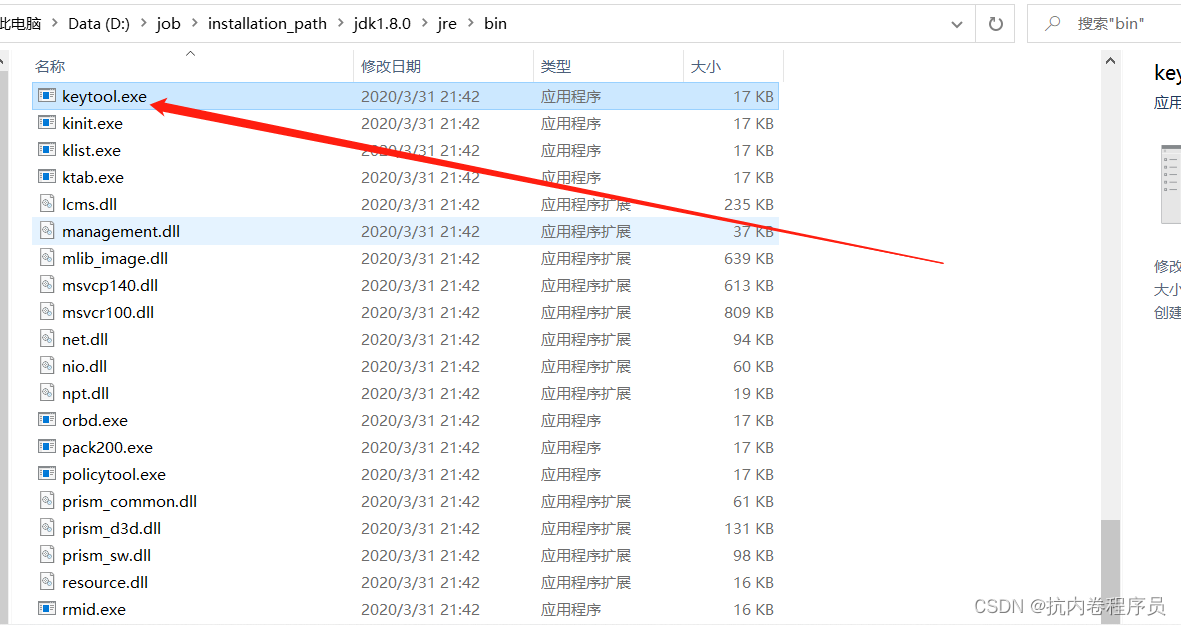Click the 131 KB size cell
The image size is (1181, 625).
749,529
